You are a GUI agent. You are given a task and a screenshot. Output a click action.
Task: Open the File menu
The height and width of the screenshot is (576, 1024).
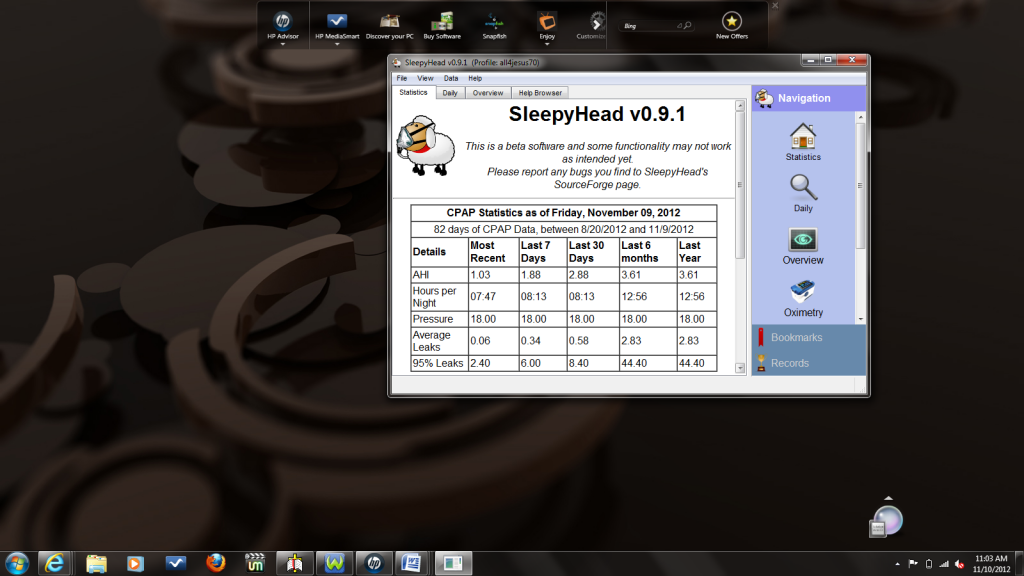click(x=402, y=78)
